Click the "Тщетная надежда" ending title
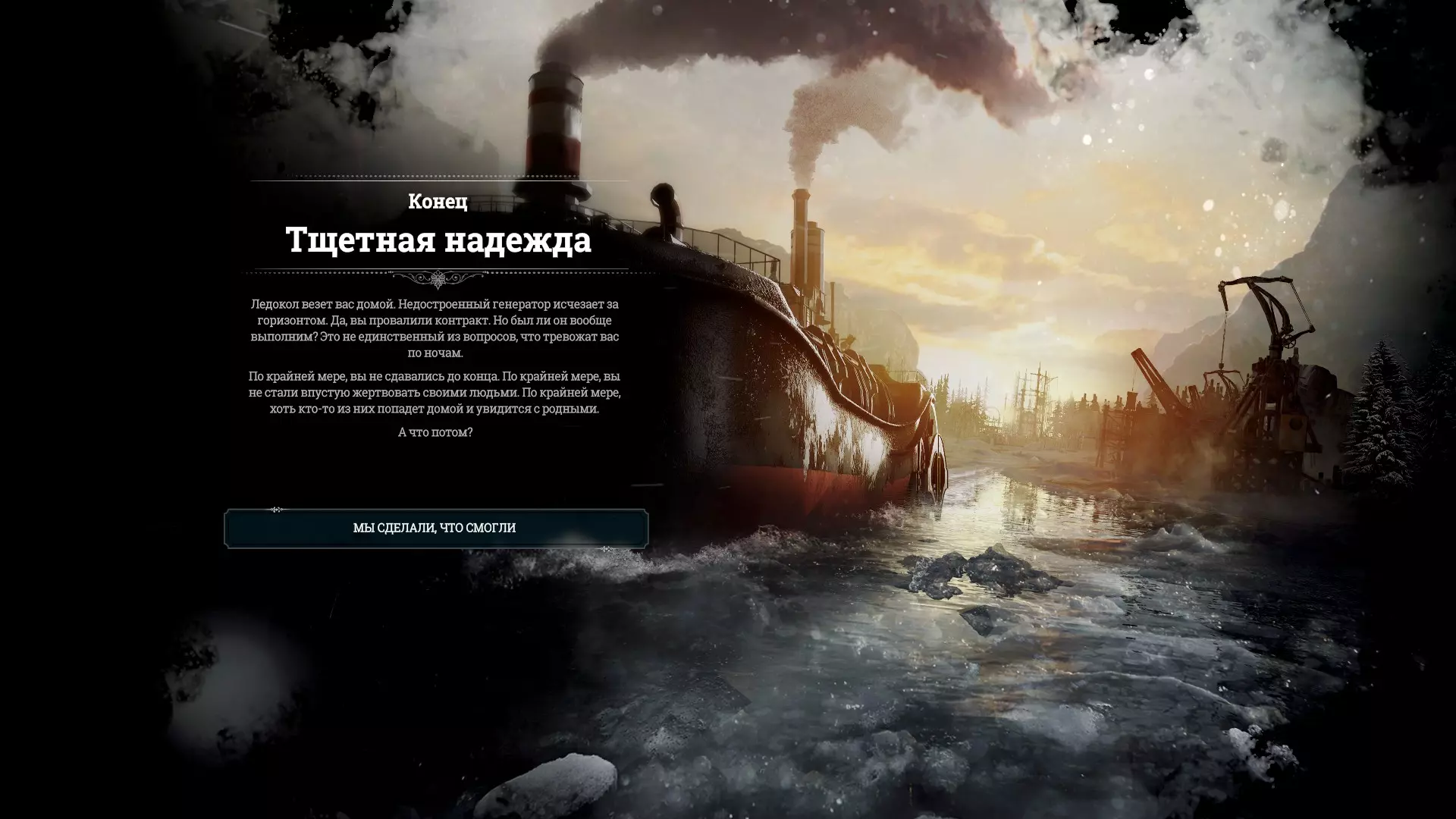 (x=438, y=240)
